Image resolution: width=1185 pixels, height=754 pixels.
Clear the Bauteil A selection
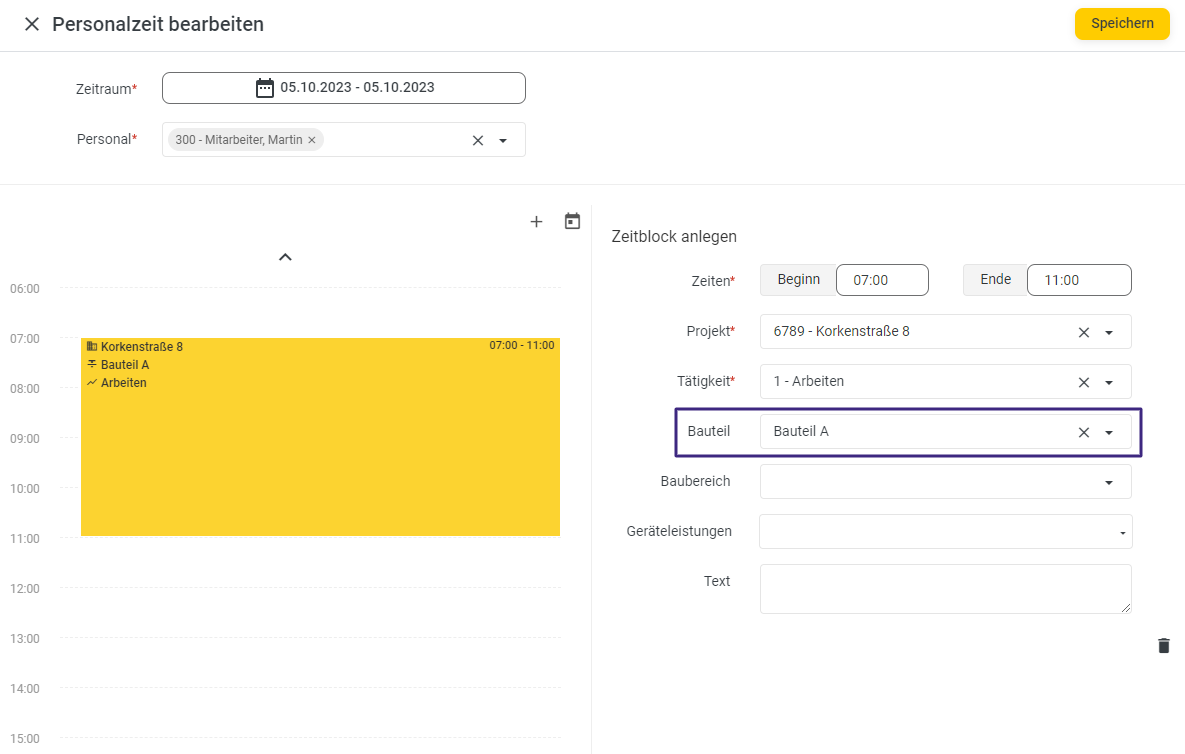point(1084,432)
